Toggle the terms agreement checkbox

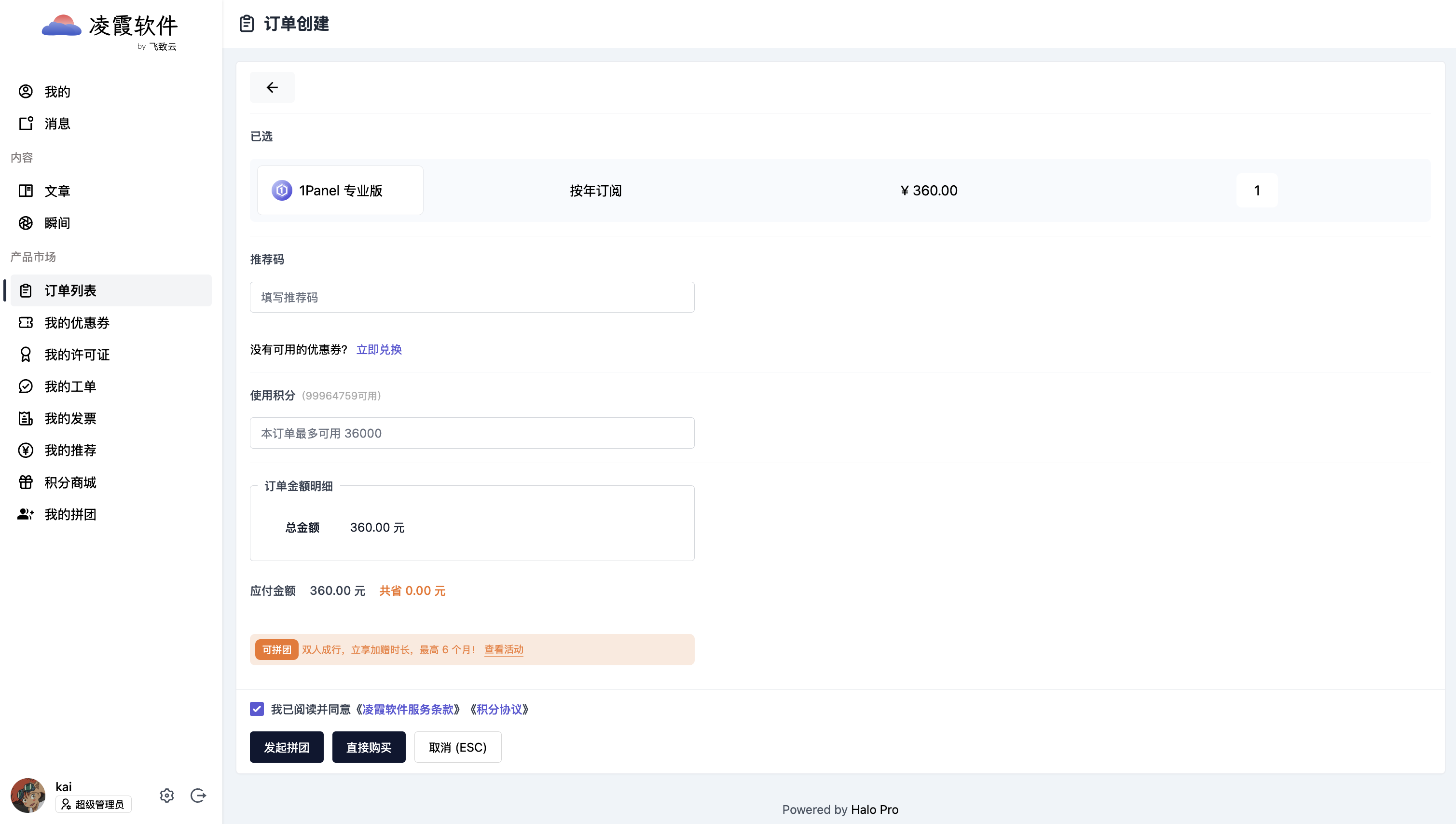tap(257, 709)
